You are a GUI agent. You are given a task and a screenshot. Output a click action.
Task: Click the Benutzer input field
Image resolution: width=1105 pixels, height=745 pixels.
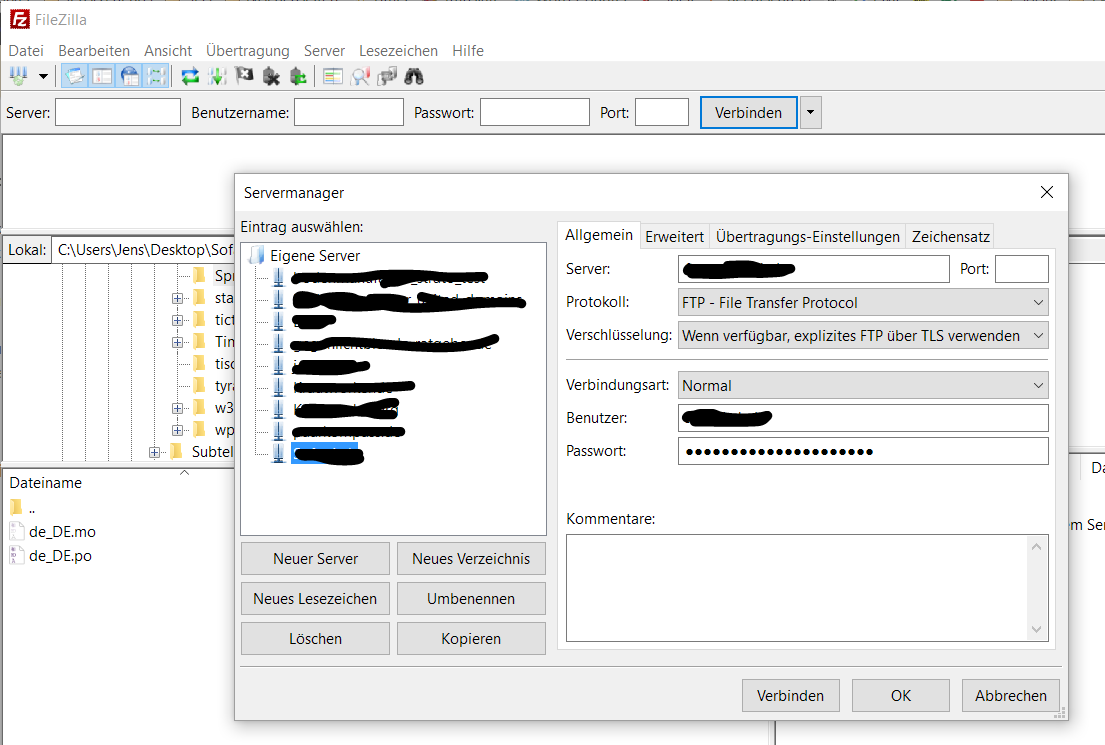point(863,418)
